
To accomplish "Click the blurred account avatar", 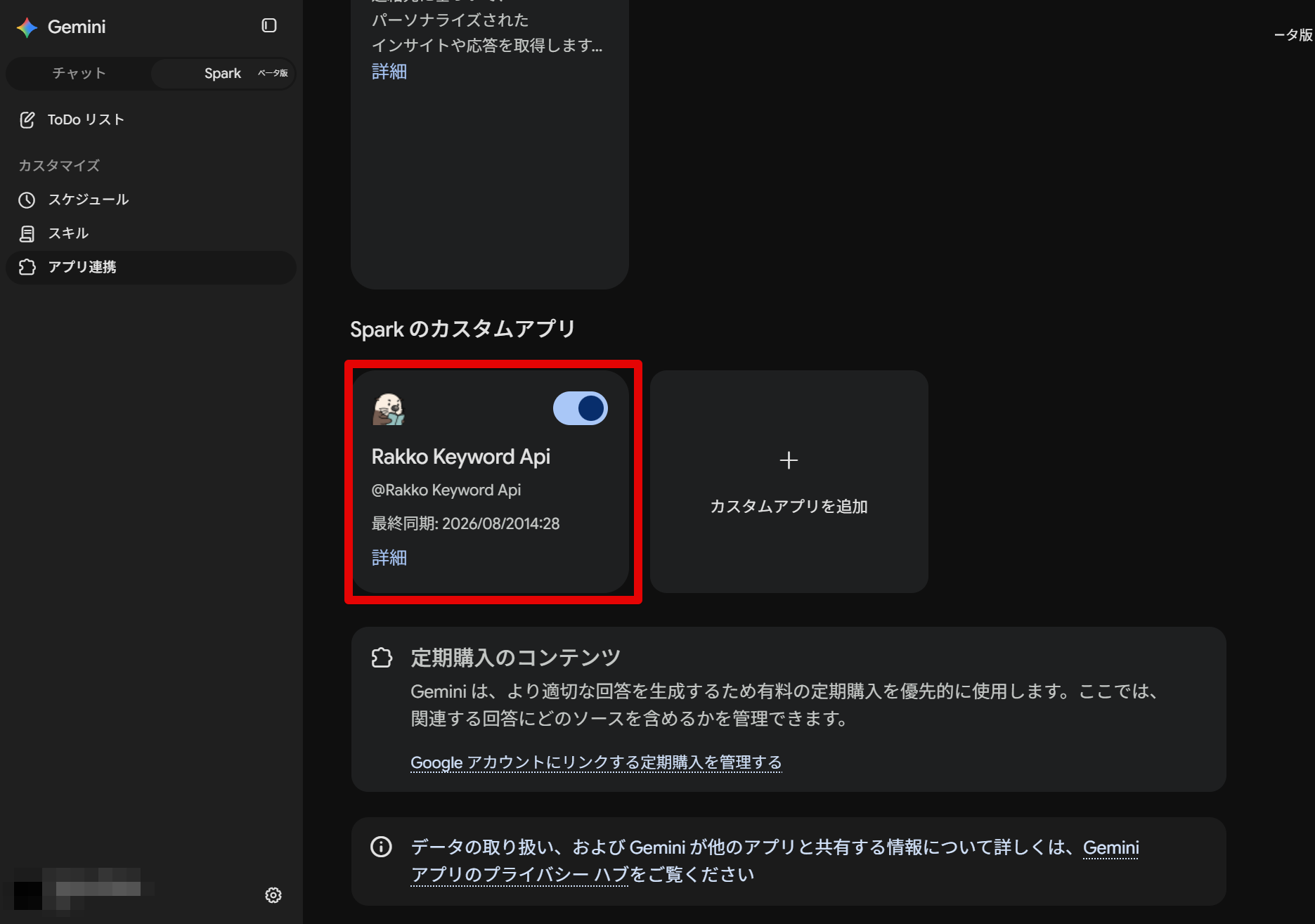I will point(28,895).
